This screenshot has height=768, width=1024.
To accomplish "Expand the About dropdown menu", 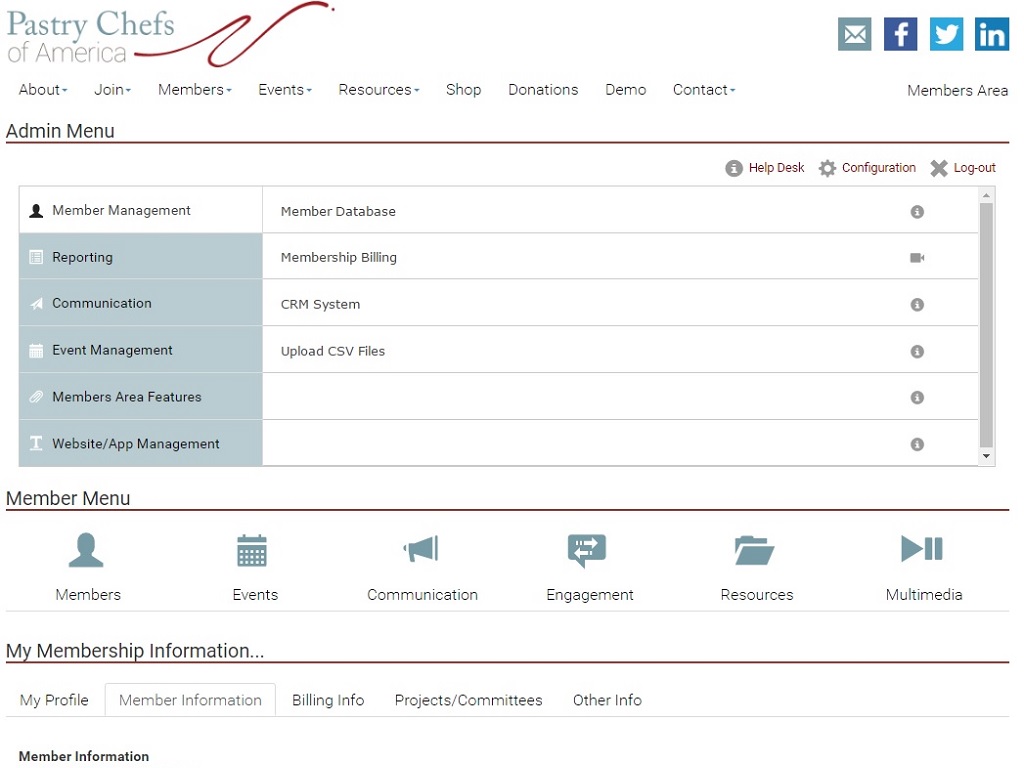I will (43, 90).
